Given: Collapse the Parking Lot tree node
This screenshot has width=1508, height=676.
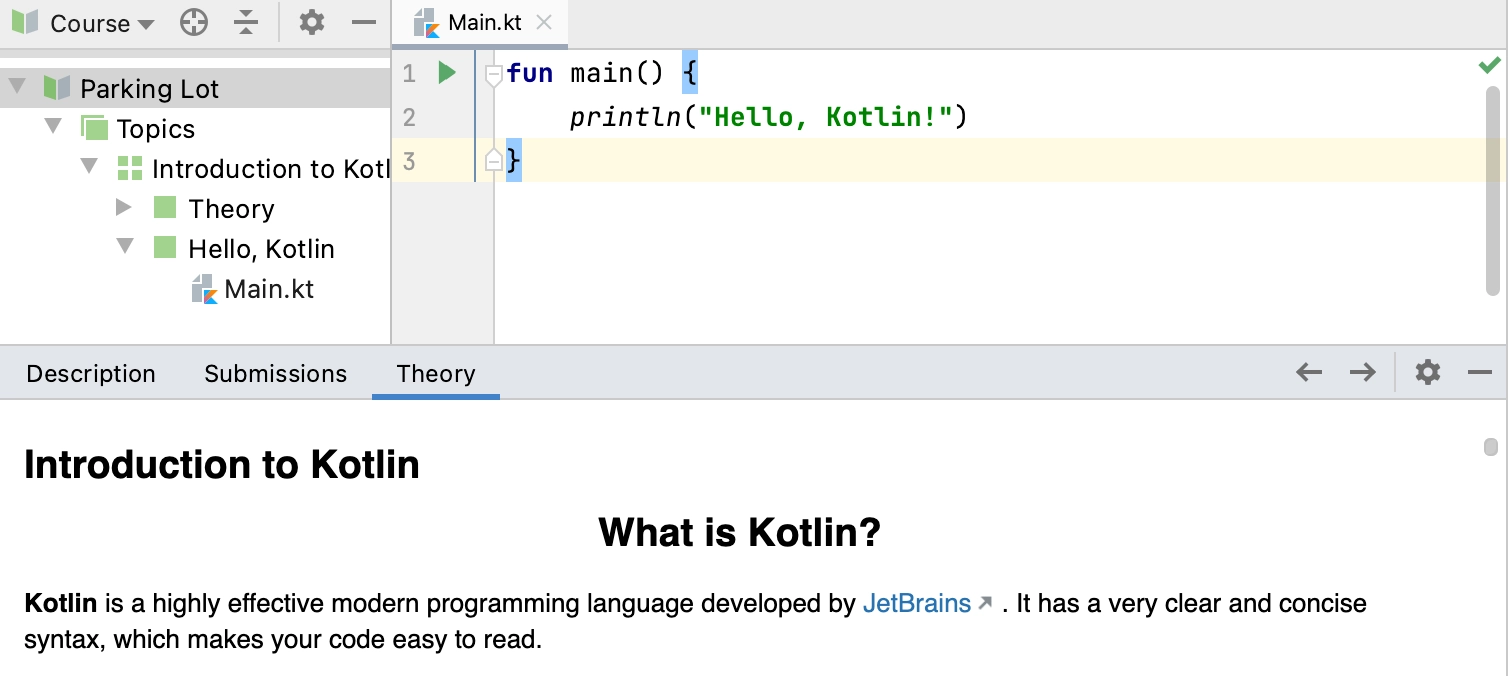Looking at the screenshot, I should [16, 88].
